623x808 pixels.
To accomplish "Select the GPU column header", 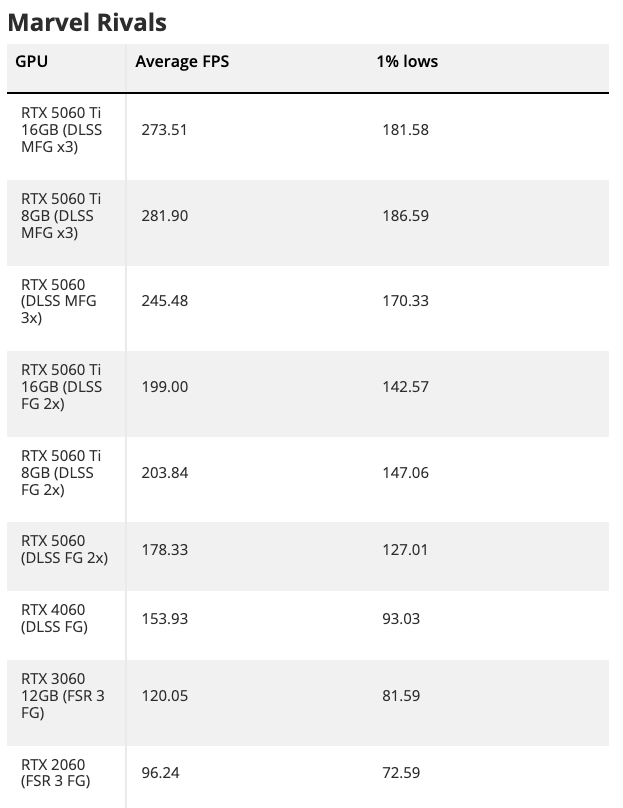I will click(x=32, y=61).
